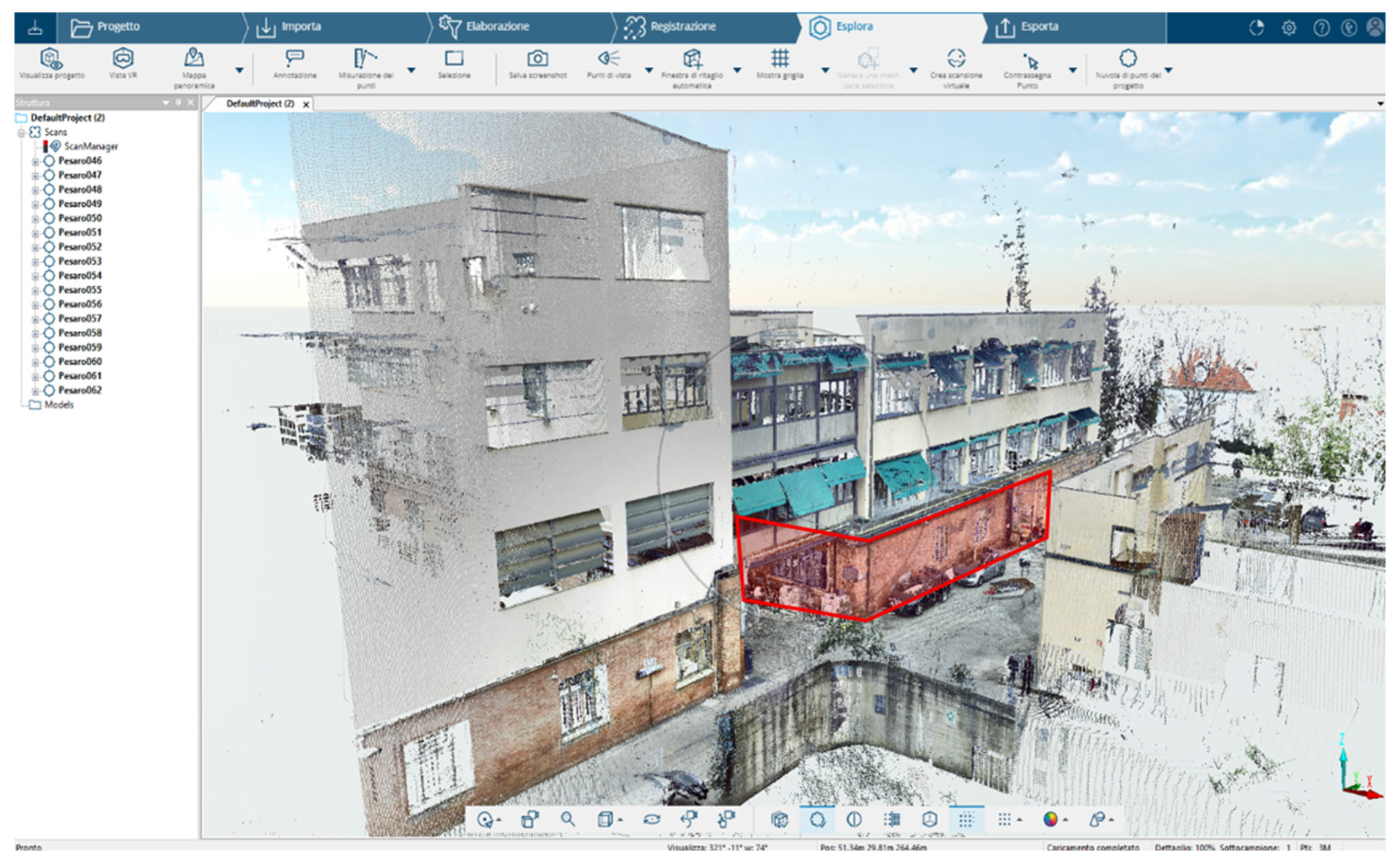Screen dimensions: 1400x866
Task: Open the settings gear icon
Action: click(x=1289, y=27)
